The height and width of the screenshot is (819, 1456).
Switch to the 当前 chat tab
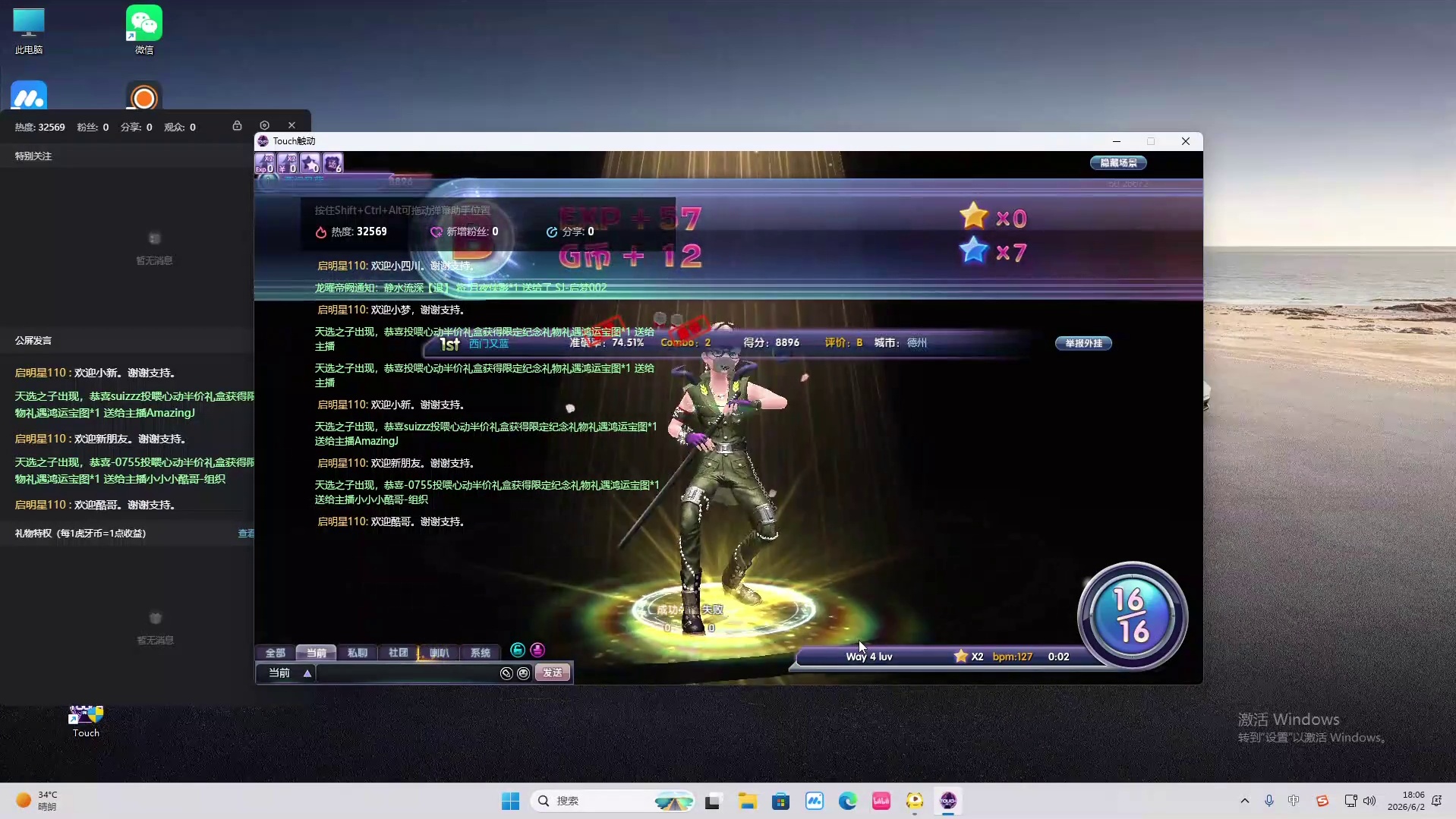[x=317, y=653]
